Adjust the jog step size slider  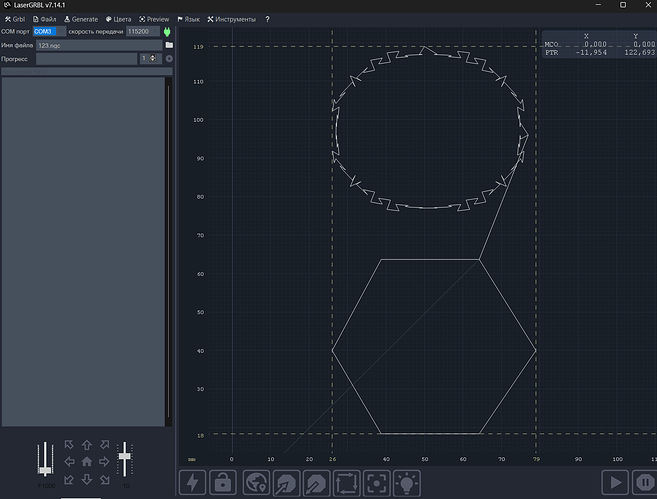click(x=124, y=459)
